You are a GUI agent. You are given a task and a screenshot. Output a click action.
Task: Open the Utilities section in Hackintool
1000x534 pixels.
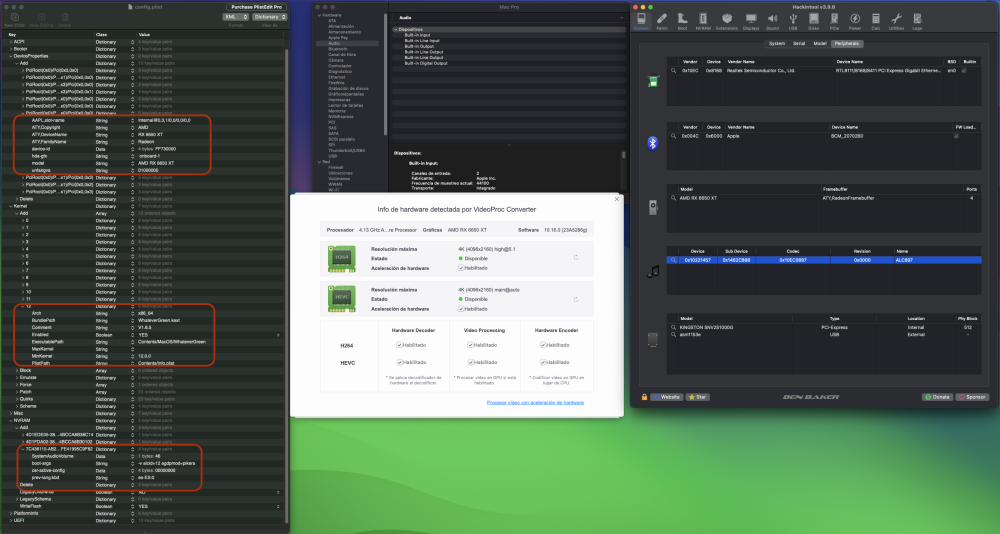896,21
